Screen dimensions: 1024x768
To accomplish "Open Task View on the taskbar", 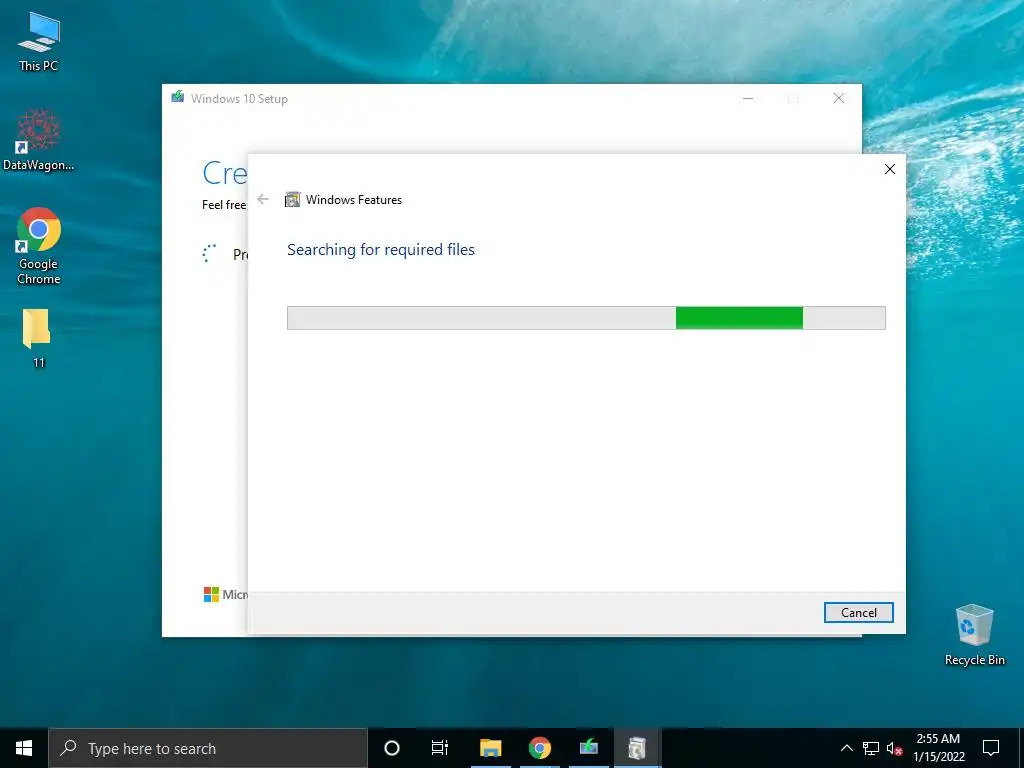I will [x=440, y=748].
